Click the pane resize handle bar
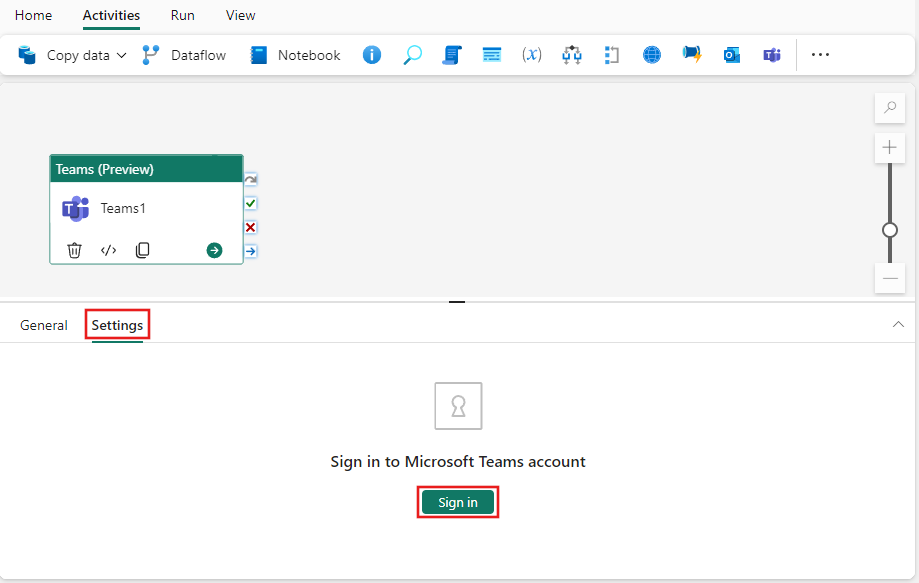 coord(457,302)
